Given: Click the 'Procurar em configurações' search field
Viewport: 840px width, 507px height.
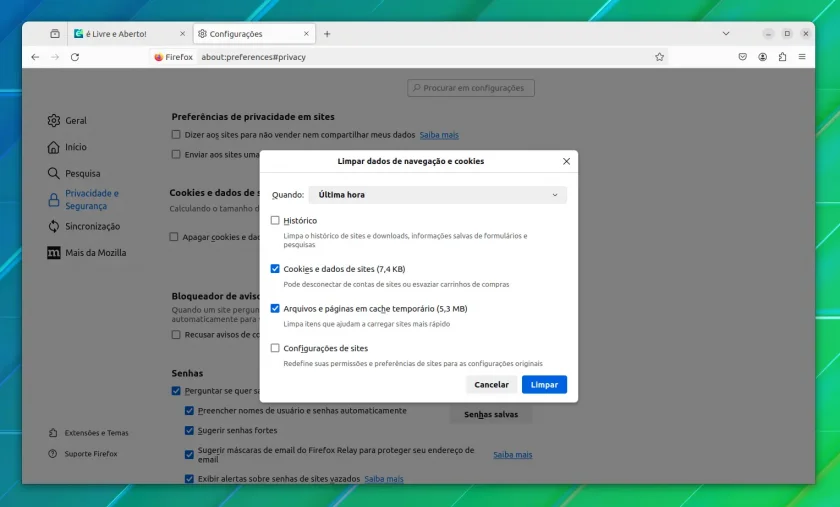Looking at the screenshot, I should 471,88.
